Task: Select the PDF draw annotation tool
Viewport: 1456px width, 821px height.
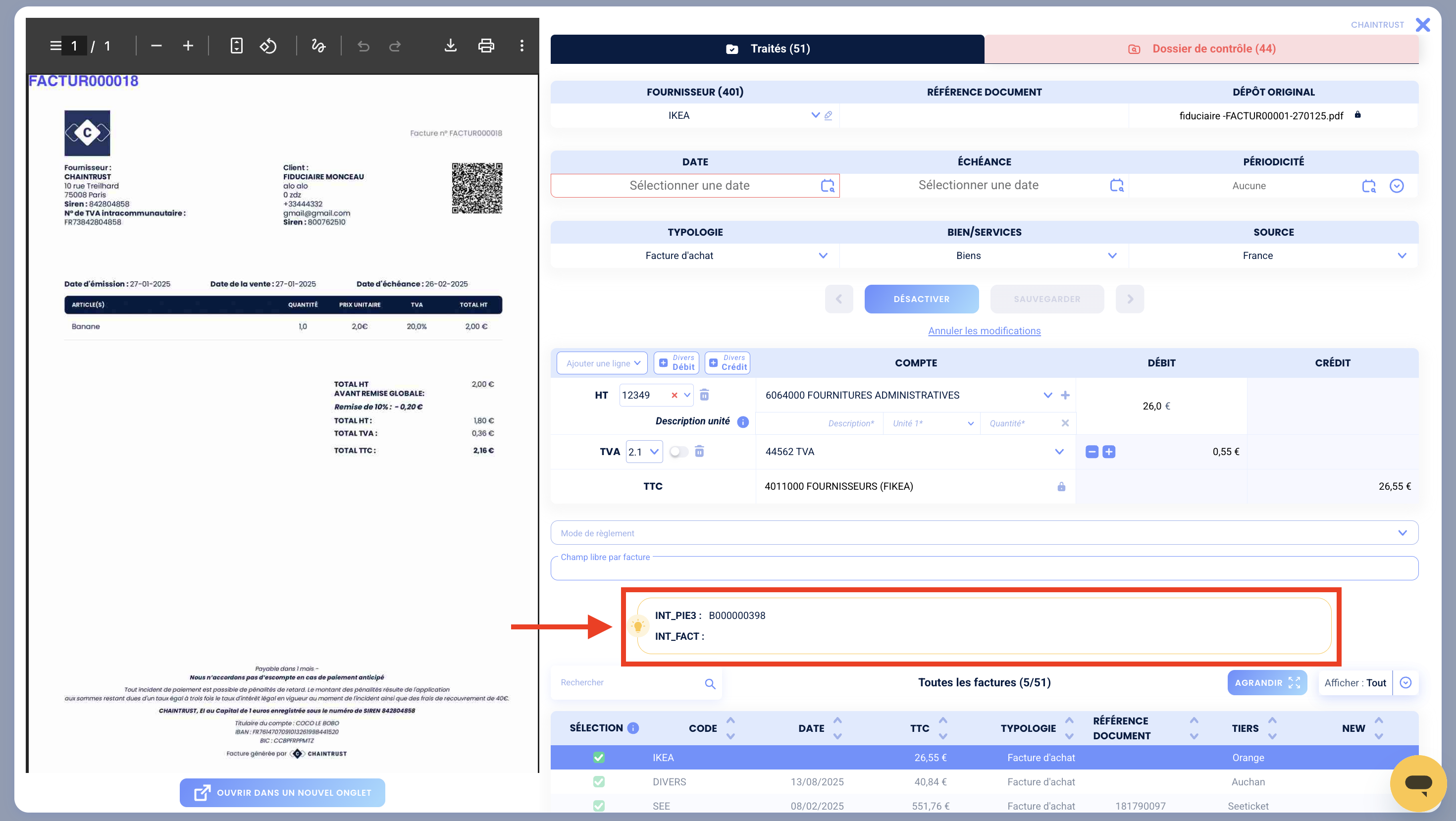Action: (x=318, y=46)
